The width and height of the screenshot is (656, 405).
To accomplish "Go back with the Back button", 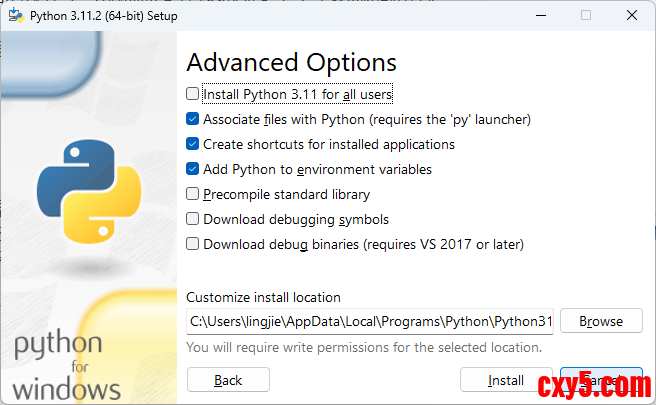I will [228, 380].
